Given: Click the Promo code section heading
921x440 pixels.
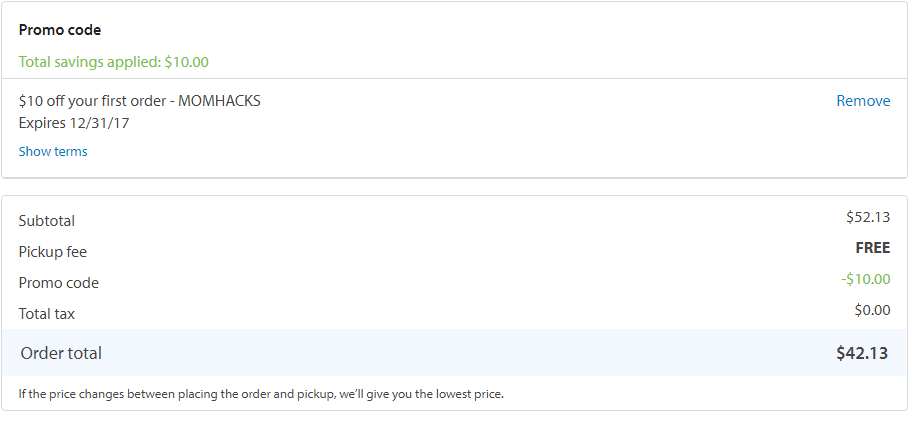Looking at the screenshot, I should pyautogui.click(x=60, y=30).
